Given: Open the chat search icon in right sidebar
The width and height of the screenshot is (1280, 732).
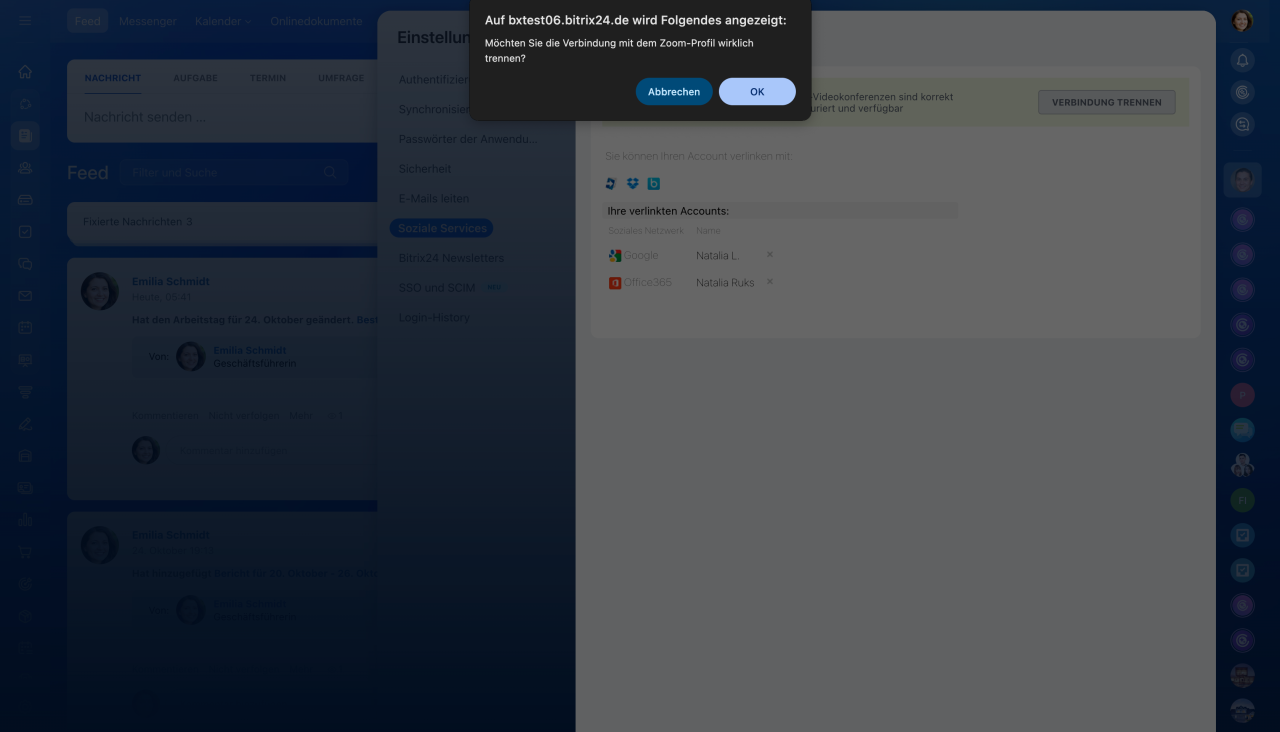Looking at the screenshot, I should tap(1242, 125).
